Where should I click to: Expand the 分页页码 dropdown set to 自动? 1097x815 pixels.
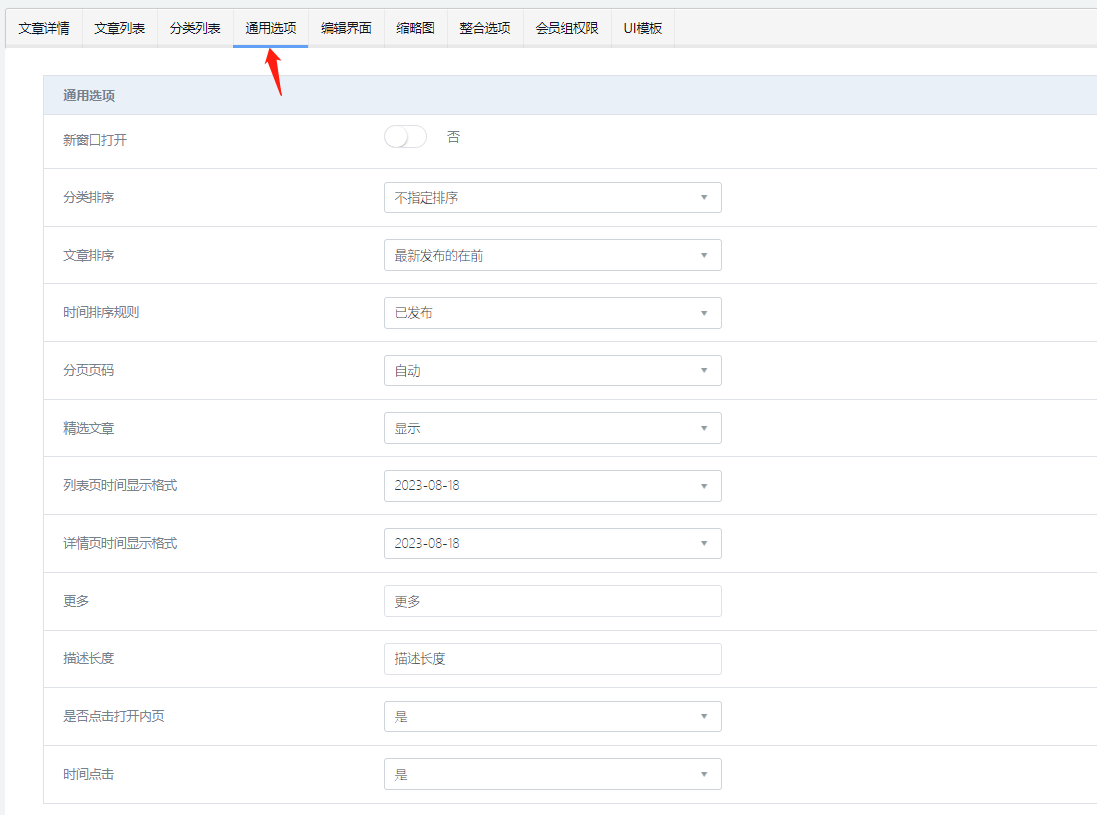[552, 371]
